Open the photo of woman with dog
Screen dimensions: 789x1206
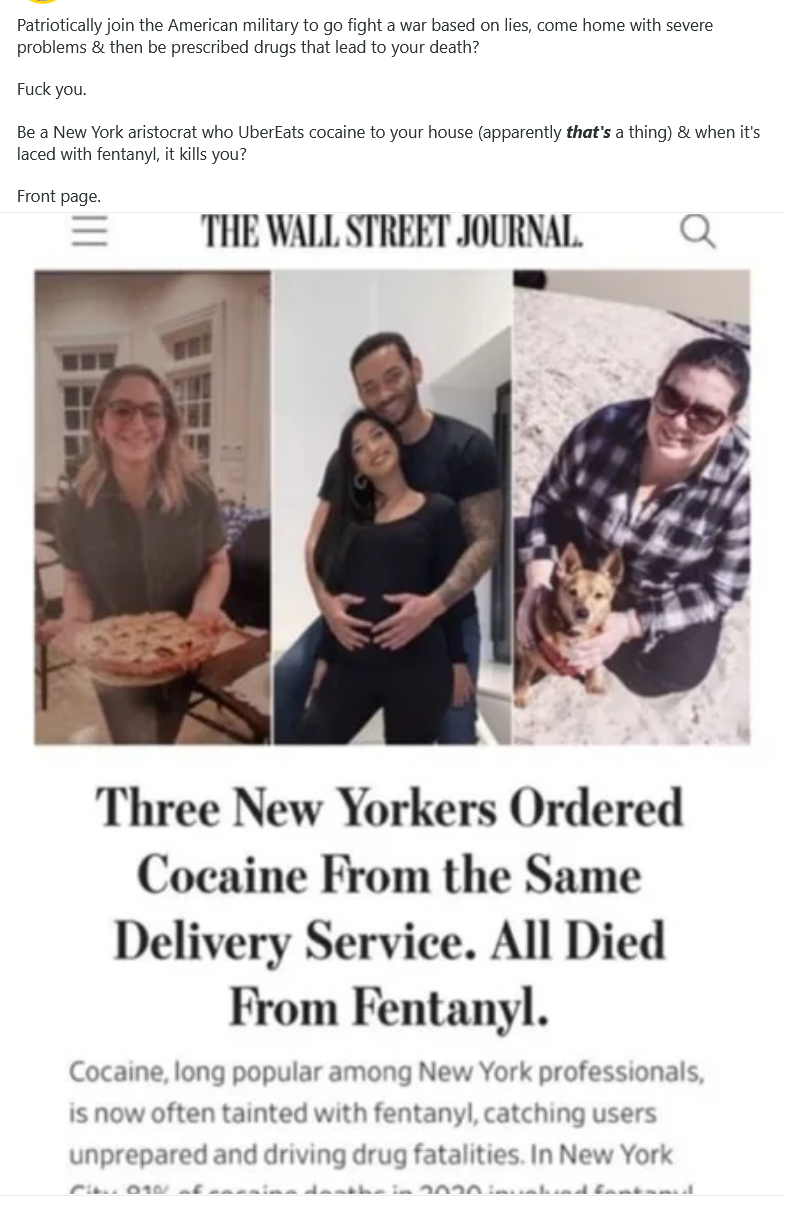(632, 507)
